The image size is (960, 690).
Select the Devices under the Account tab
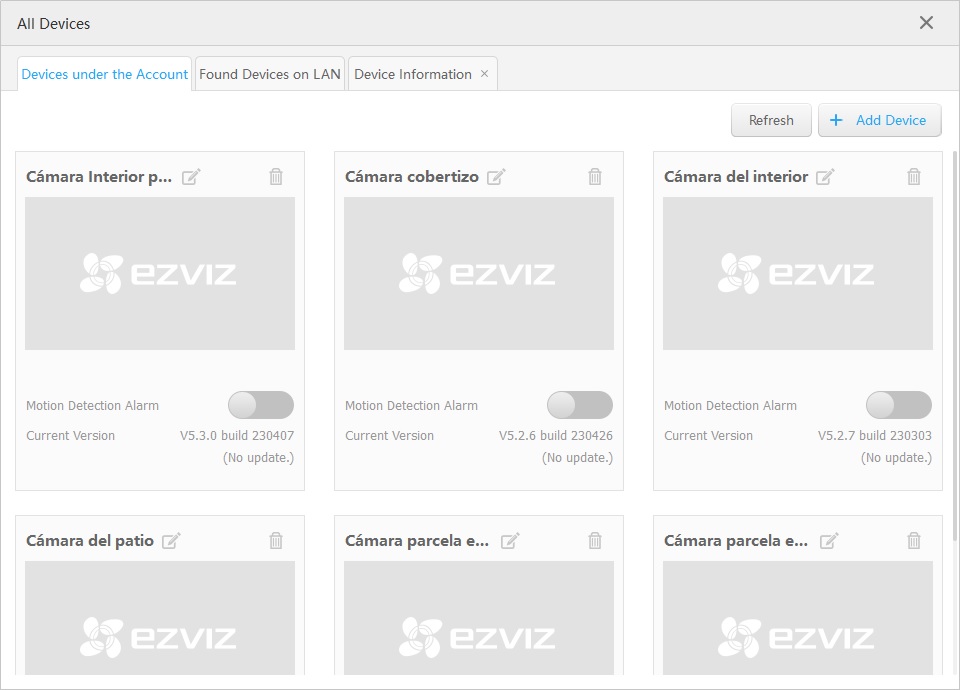(x=105, y=74)
